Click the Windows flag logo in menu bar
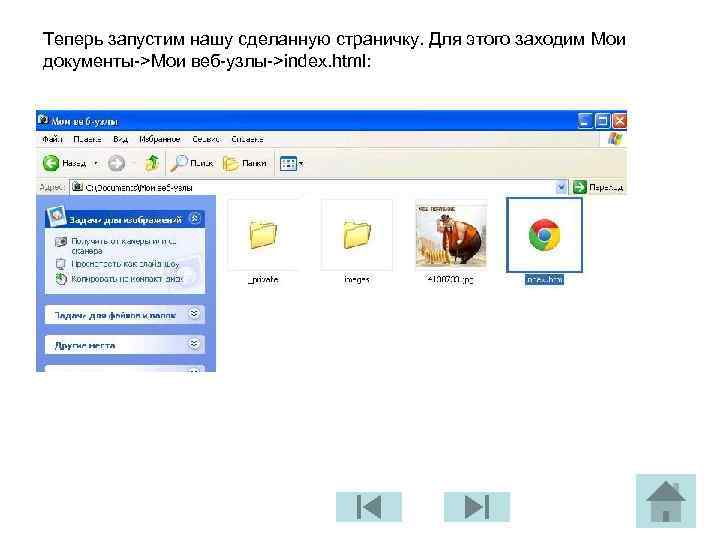This screenshot has width=720, height=540. click(x=615, y=139)
